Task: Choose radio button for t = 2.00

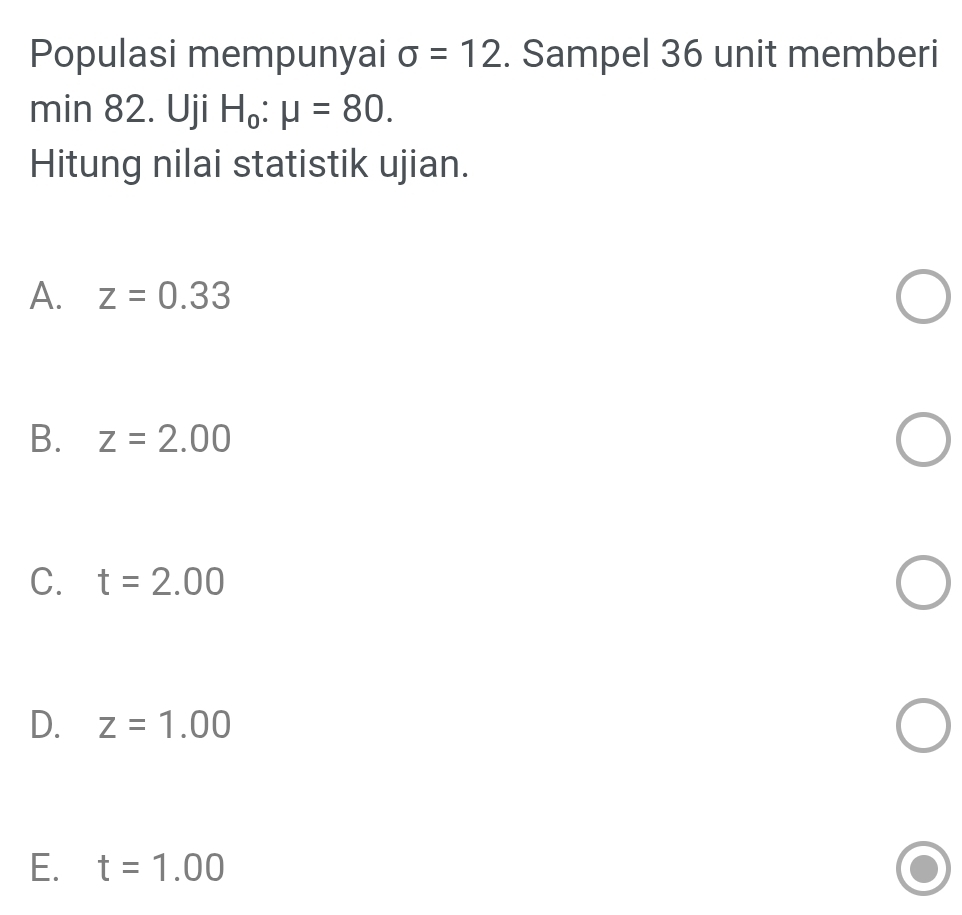Action: pos(922,582)
